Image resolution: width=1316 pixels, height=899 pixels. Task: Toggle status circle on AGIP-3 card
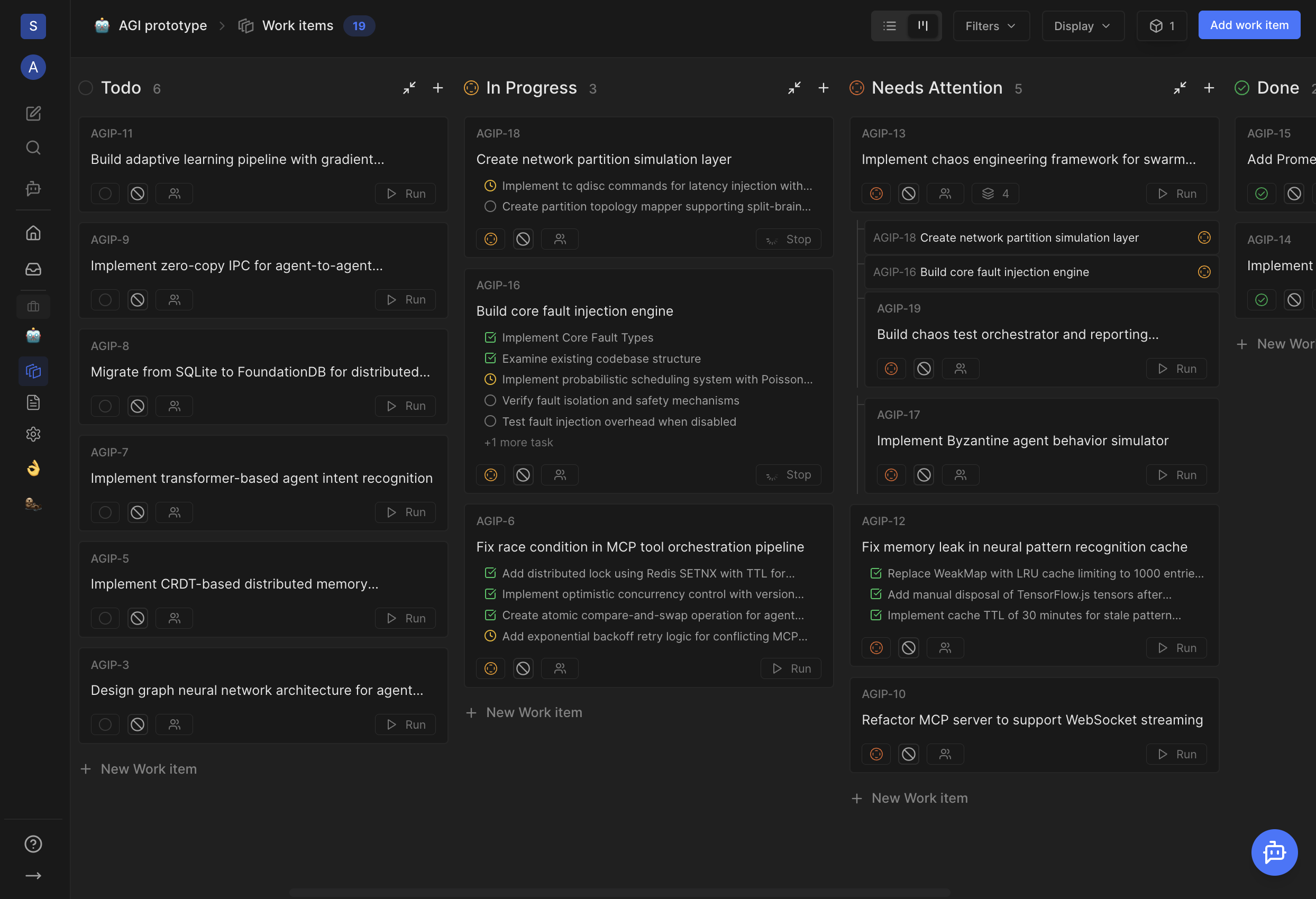click(x=105, y=724)
